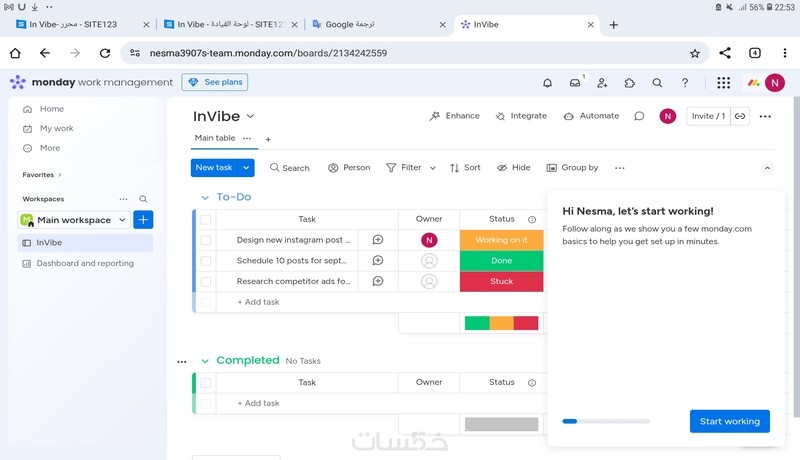
Task: Open the Completed group three-dot menu
Action: 182,362
